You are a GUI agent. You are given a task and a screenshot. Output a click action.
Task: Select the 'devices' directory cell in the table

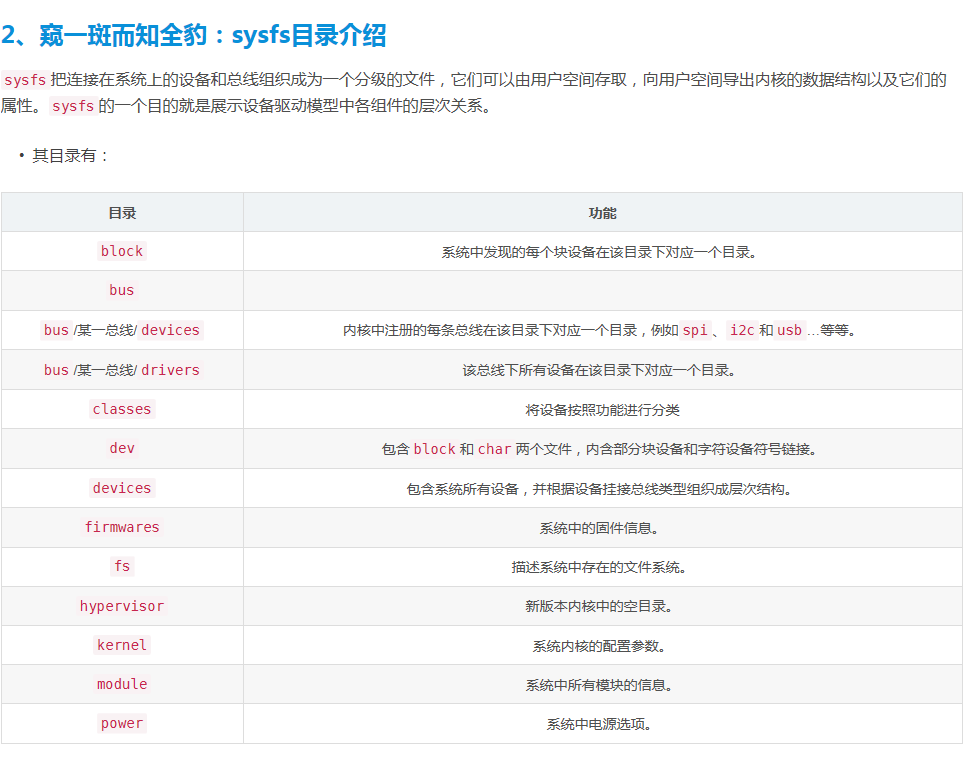pyautogui.click(x=122, y=488)
